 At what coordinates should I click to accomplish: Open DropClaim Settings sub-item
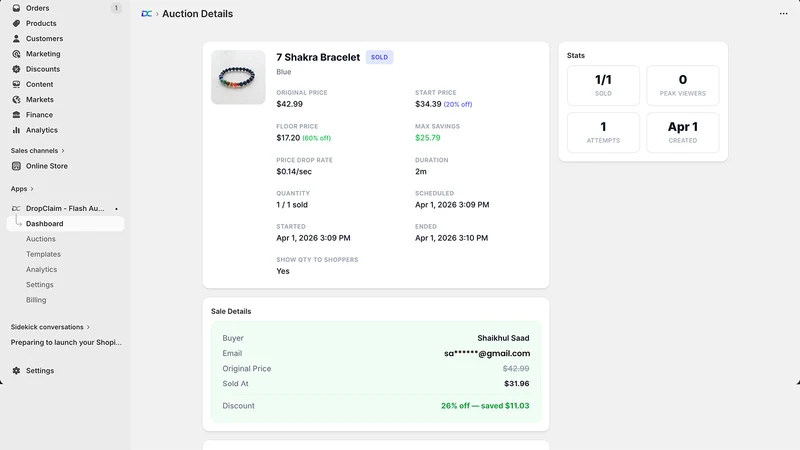pos(40,285)
